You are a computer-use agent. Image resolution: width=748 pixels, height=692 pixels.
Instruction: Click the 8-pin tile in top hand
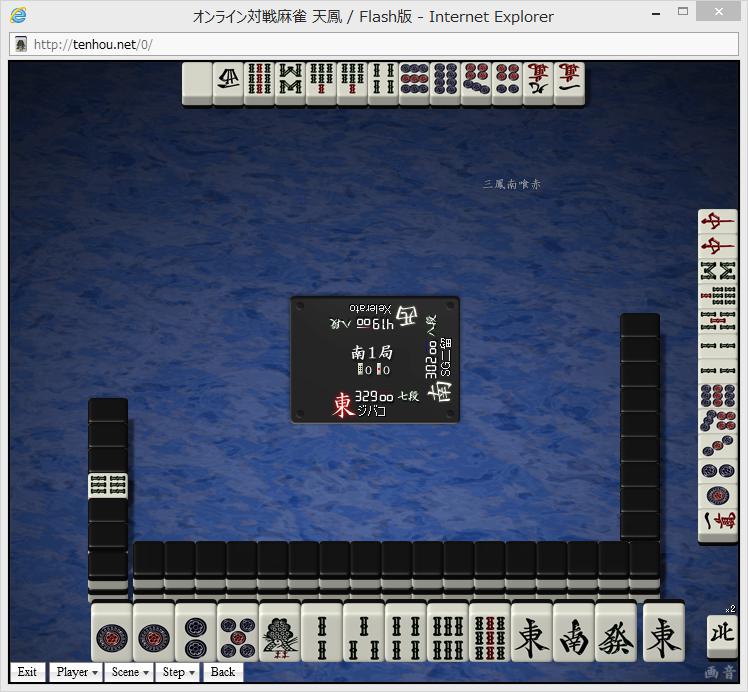point(445,83)
